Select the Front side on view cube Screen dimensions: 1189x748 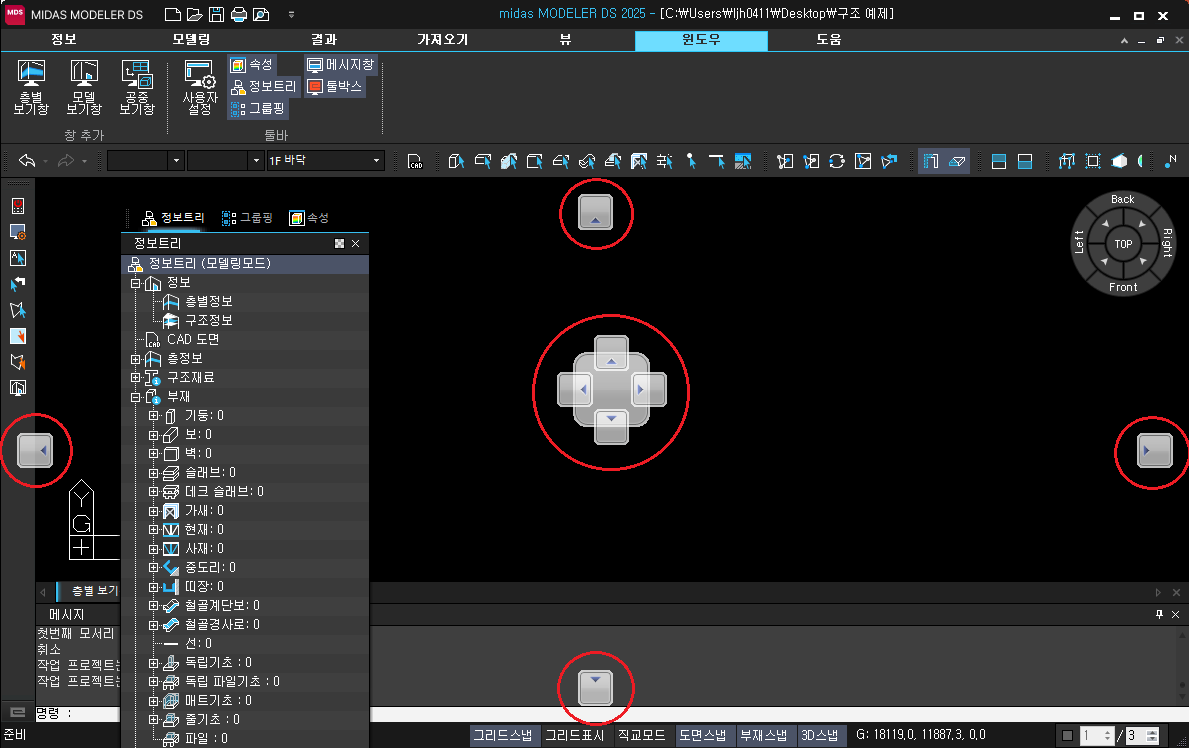coord(1123,288)
